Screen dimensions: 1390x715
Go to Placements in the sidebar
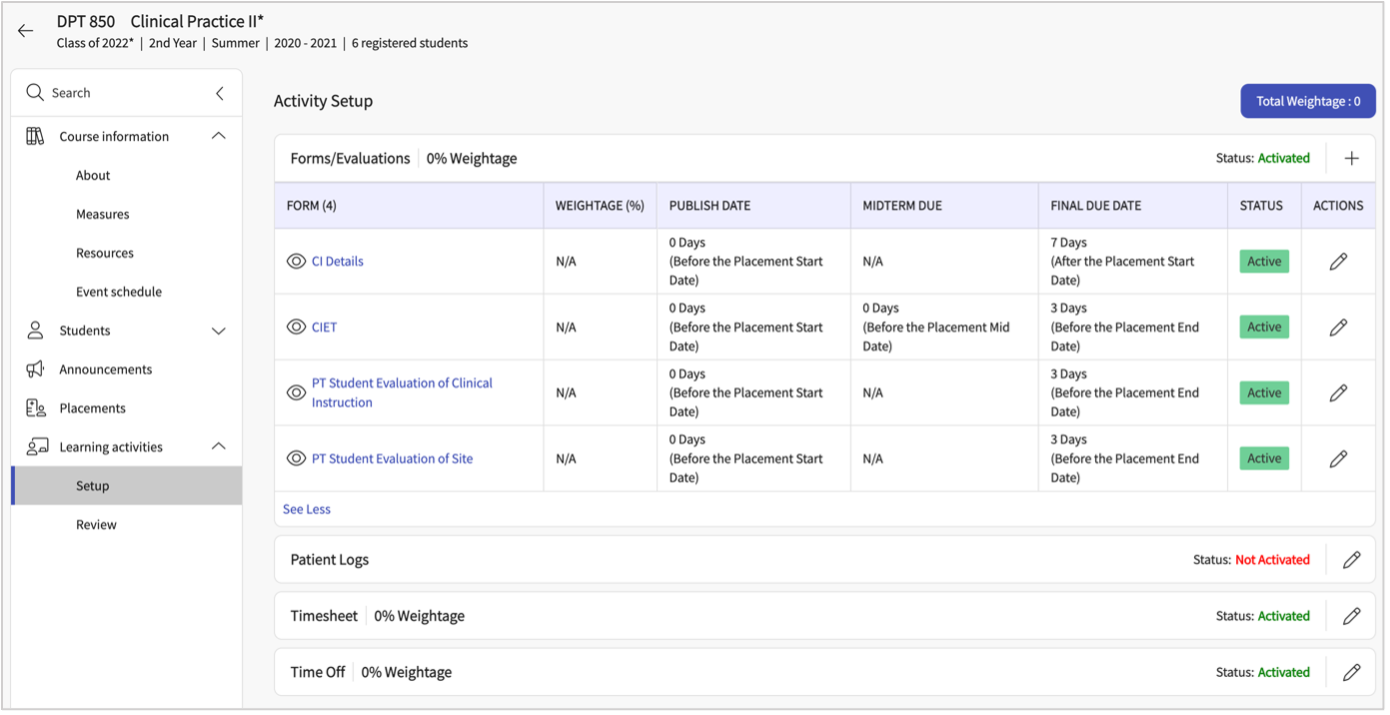(92, 408)
